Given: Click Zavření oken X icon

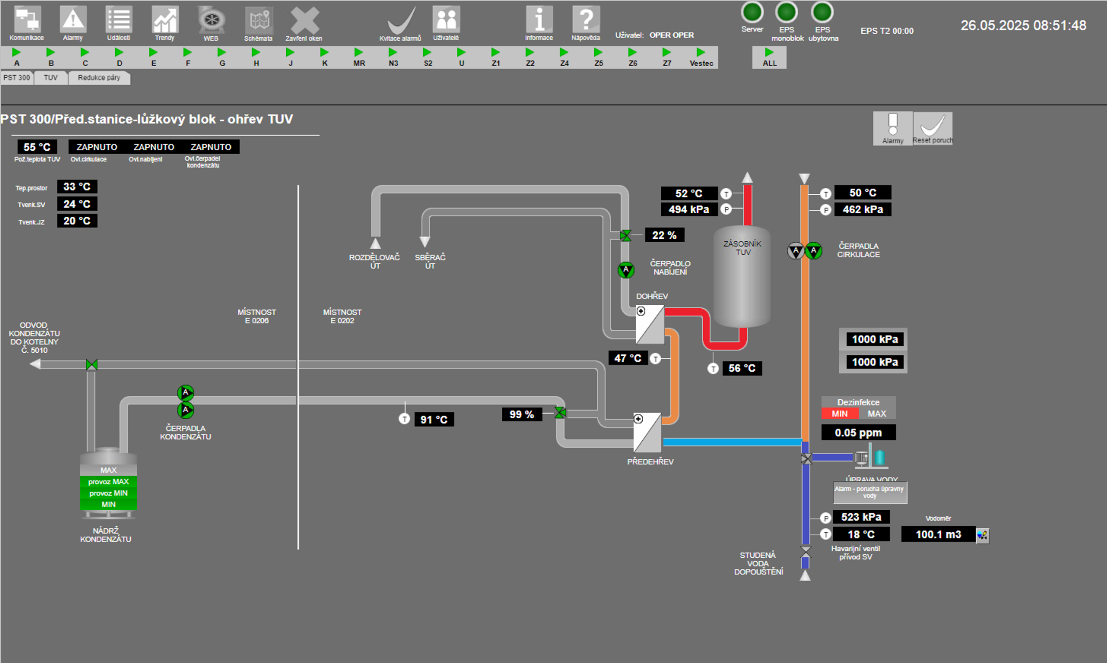Looking at the screenshot, I should (304, 20).
